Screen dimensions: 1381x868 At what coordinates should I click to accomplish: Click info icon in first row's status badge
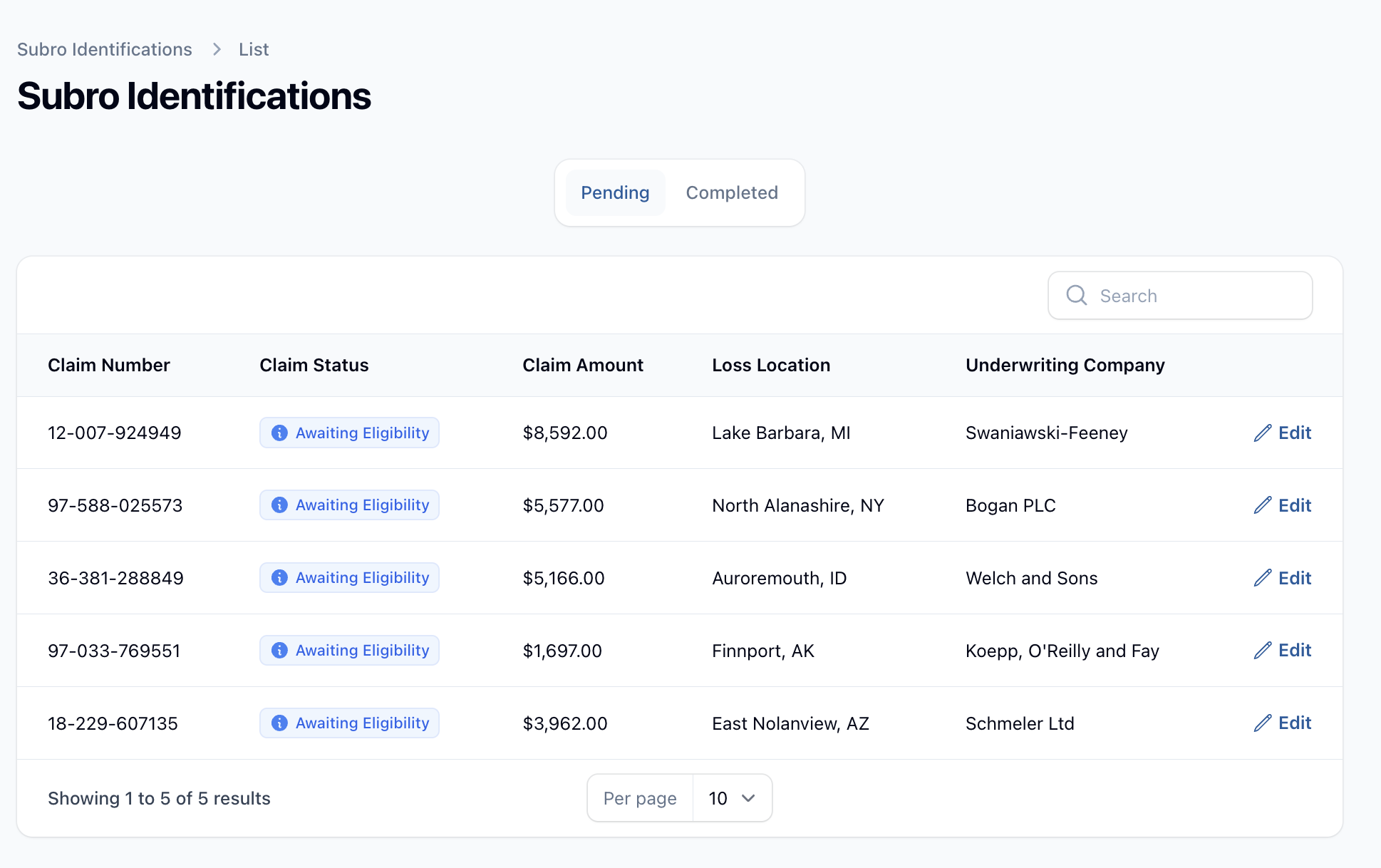279,433
